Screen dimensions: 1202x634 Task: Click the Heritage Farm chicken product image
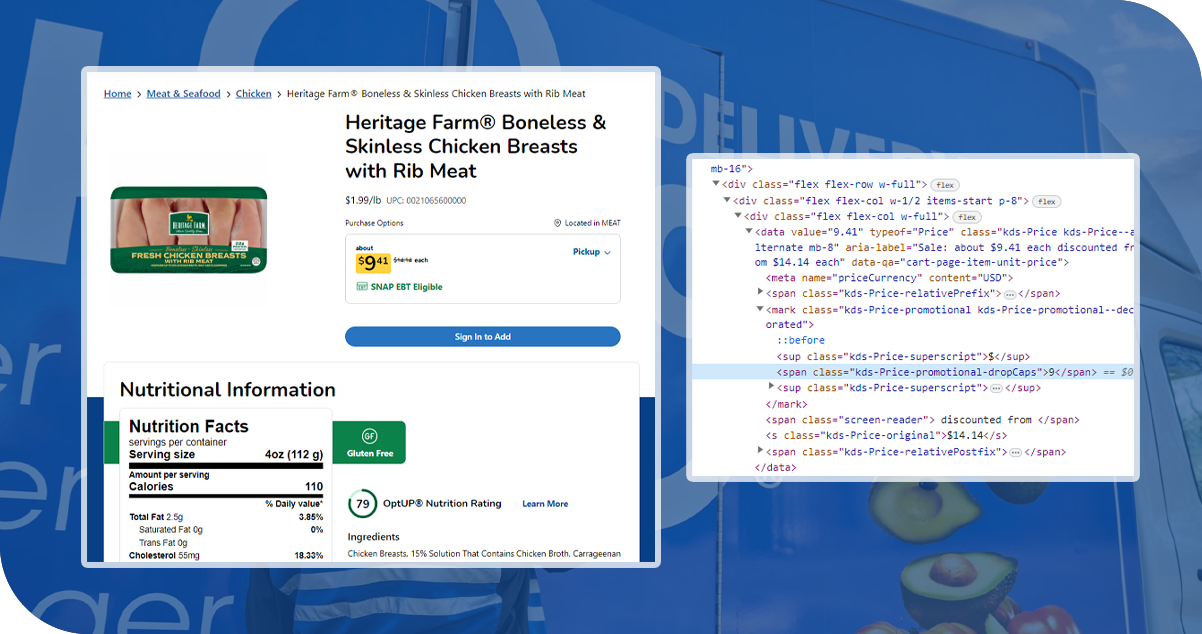[189, 230]
